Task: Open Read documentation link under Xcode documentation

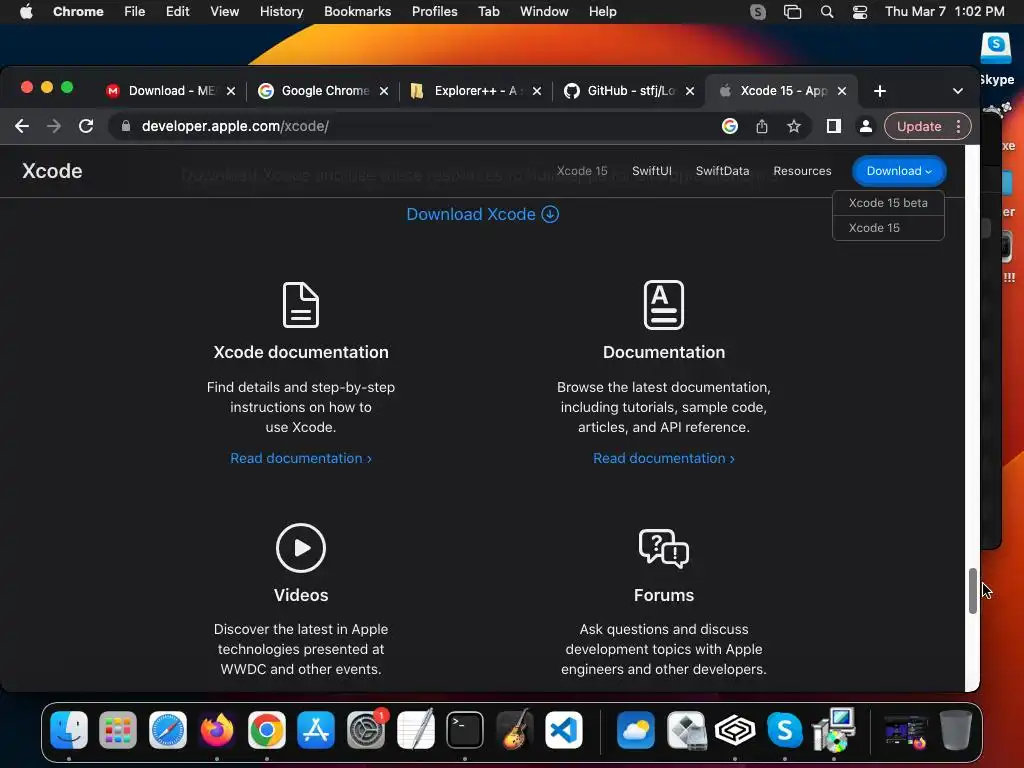Action: click(x=301, y=458)
